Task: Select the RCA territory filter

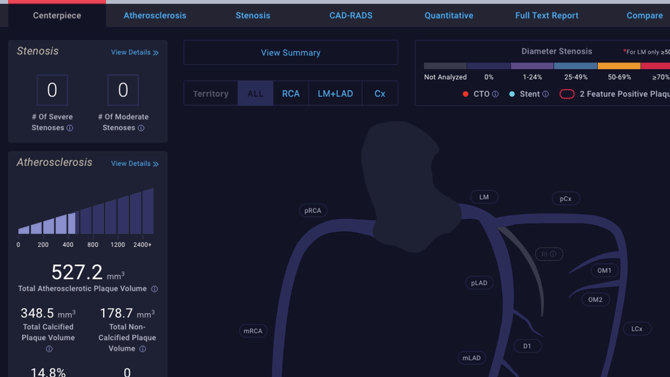Action: tap(291, 94)
